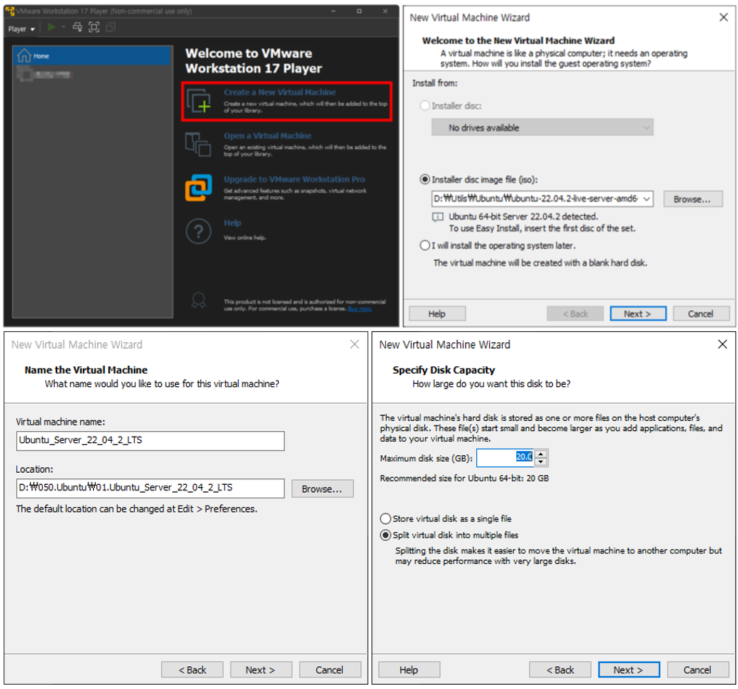Click Help in the Welcome wizard

437,313
